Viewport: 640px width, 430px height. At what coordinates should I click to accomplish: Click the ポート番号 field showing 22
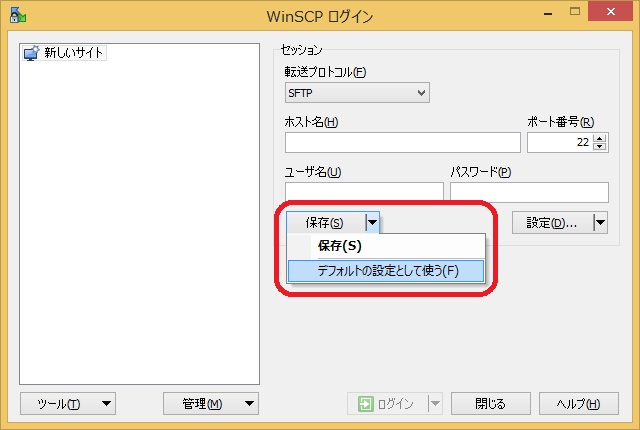(x=560, y=142)
